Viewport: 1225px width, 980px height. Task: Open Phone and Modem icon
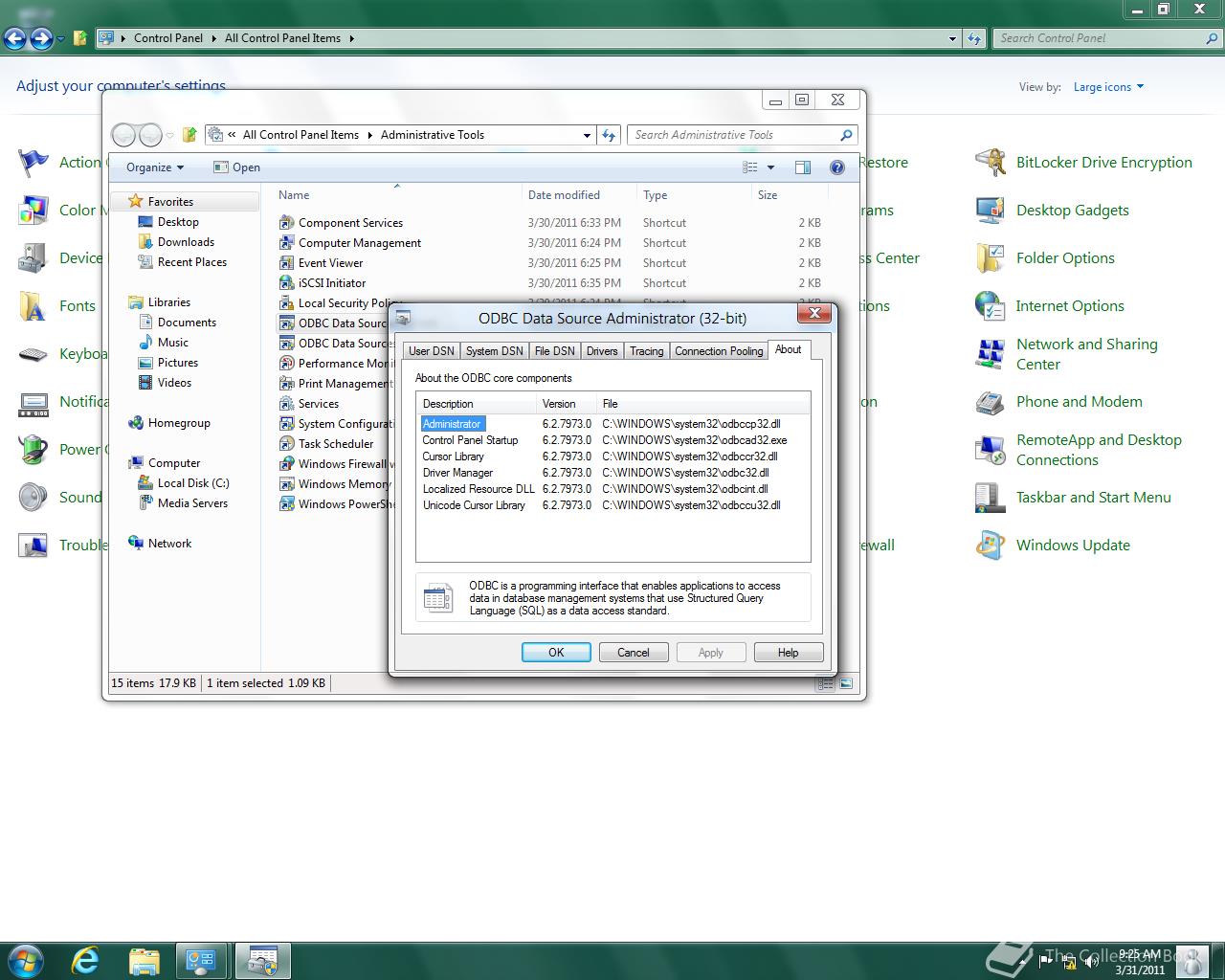[x=990, y=402]
